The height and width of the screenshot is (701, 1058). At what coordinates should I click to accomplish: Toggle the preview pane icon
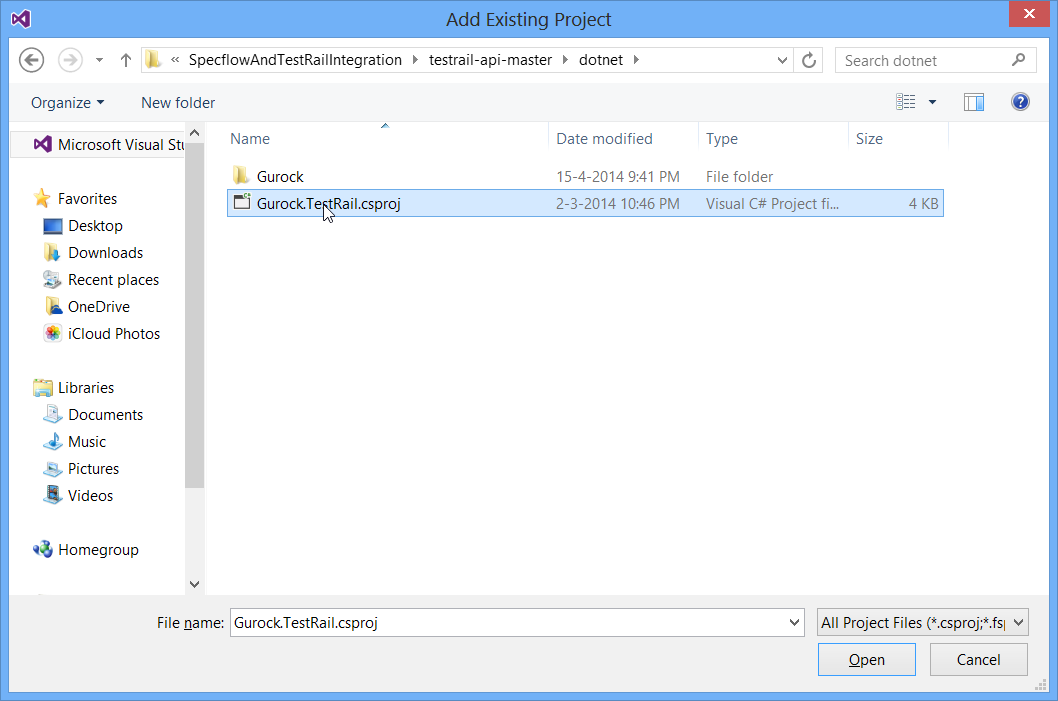[x=973, y=102]
